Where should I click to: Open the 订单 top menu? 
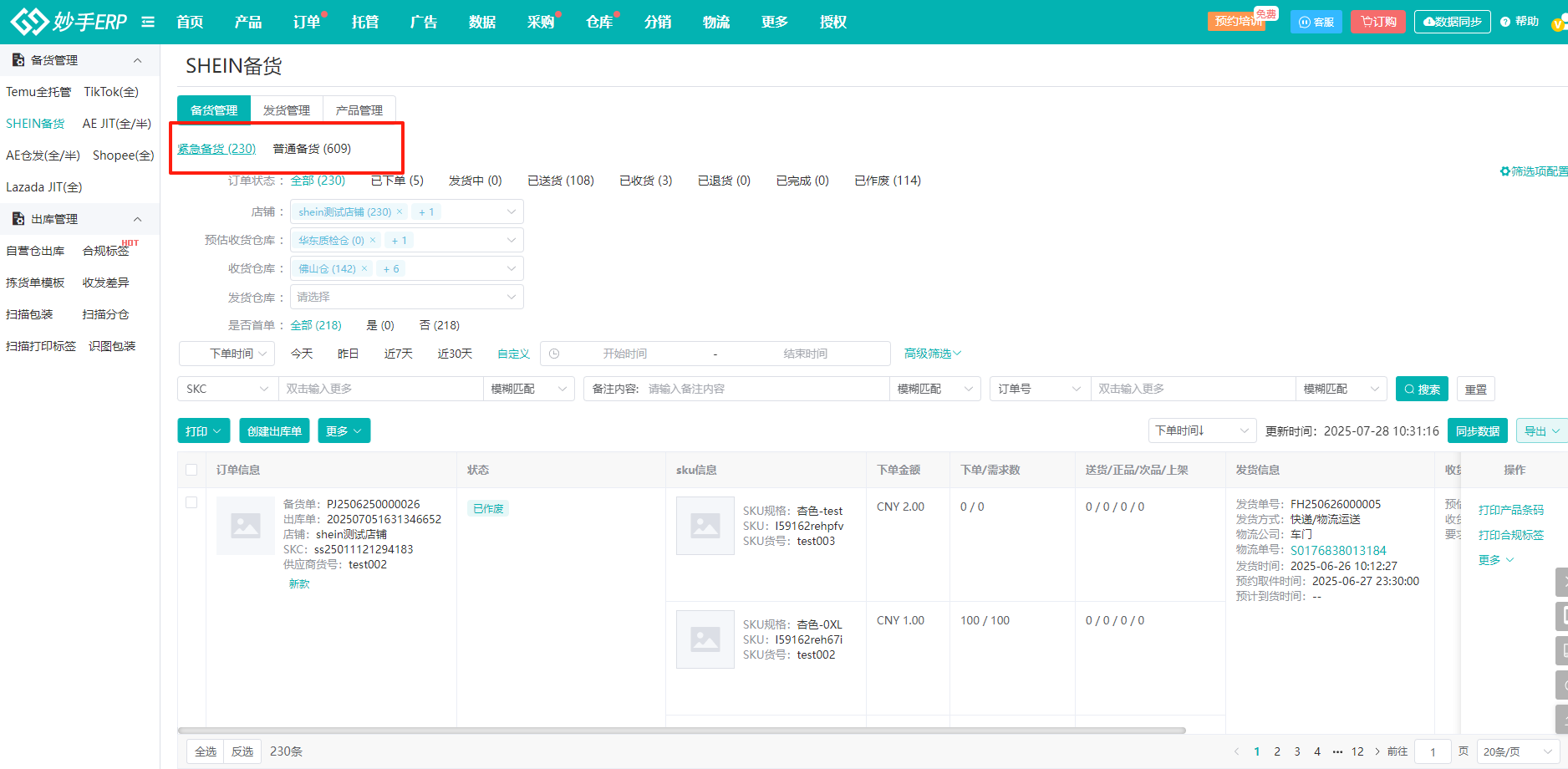(x=307, y=22)
